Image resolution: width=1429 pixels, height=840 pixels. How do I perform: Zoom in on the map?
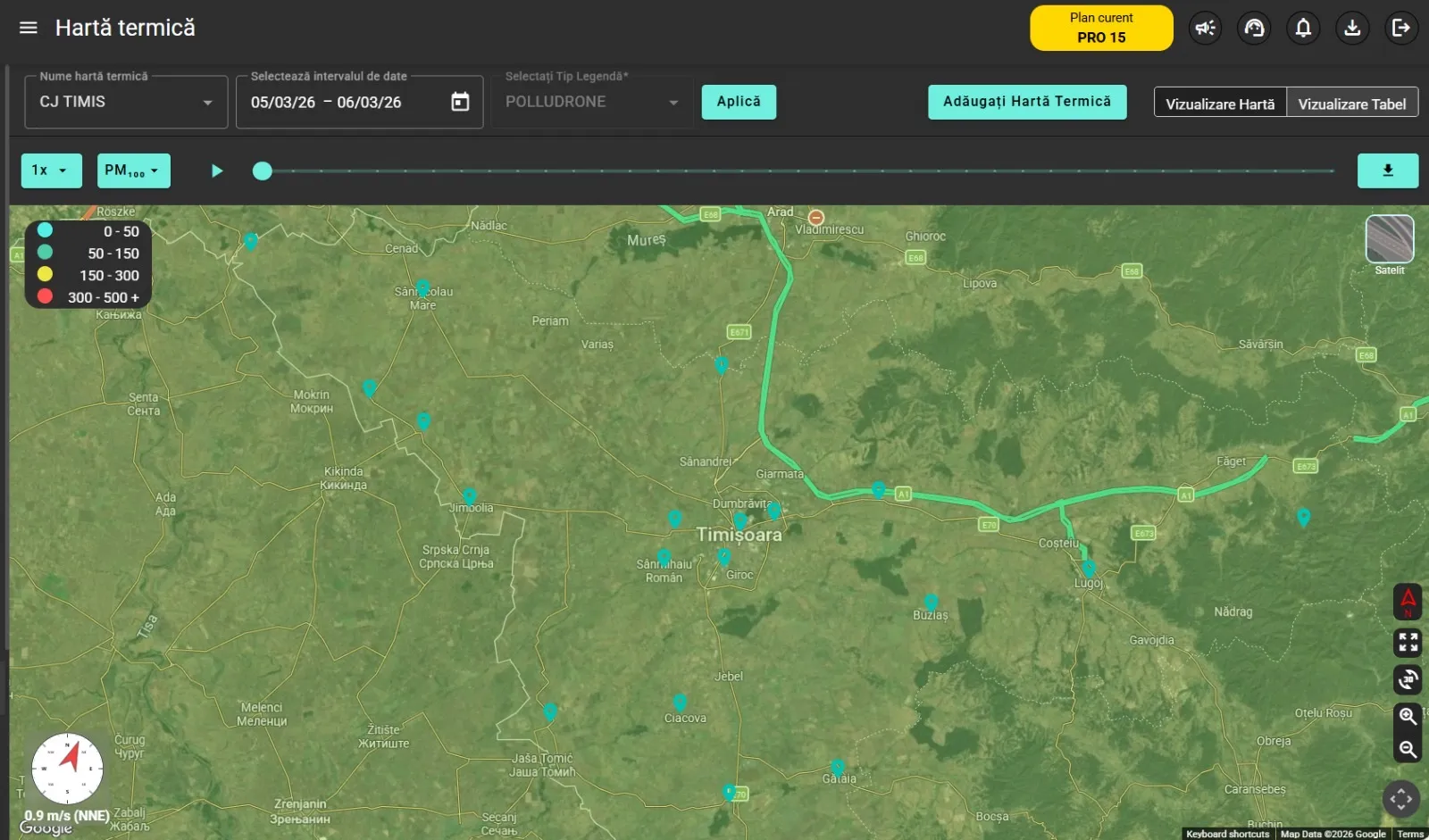[1408, 716]
